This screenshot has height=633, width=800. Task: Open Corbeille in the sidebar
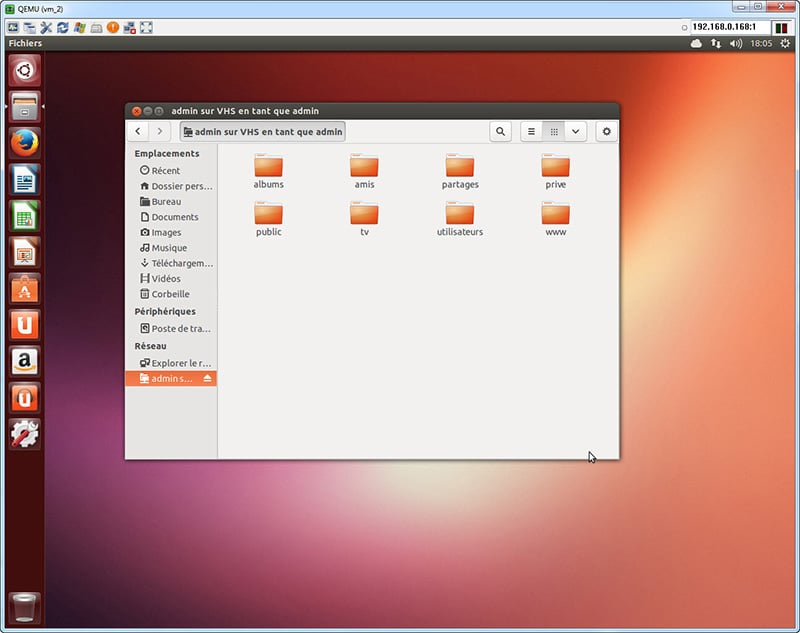point(171,294)
